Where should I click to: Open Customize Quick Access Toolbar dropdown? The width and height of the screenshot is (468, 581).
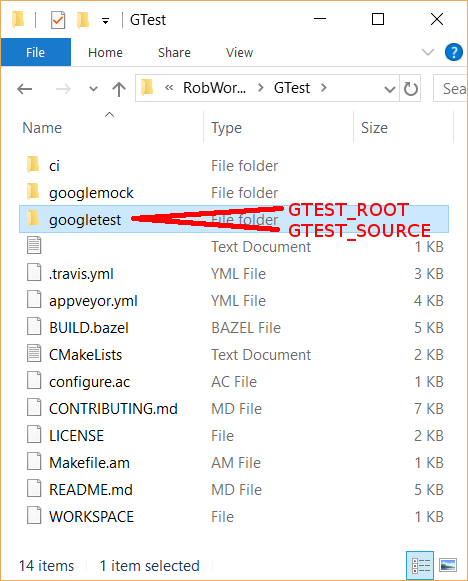point(106,21)
